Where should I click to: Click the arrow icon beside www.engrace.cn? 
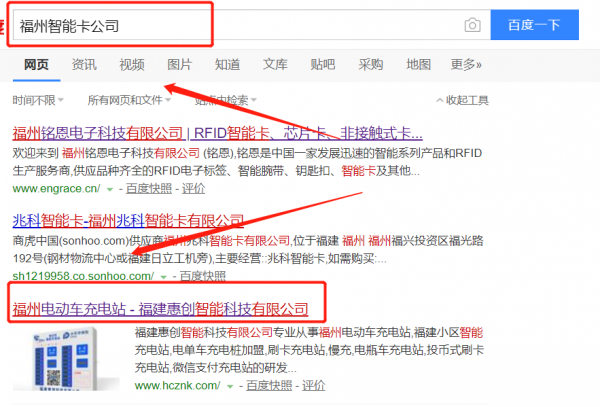(110, 188)
